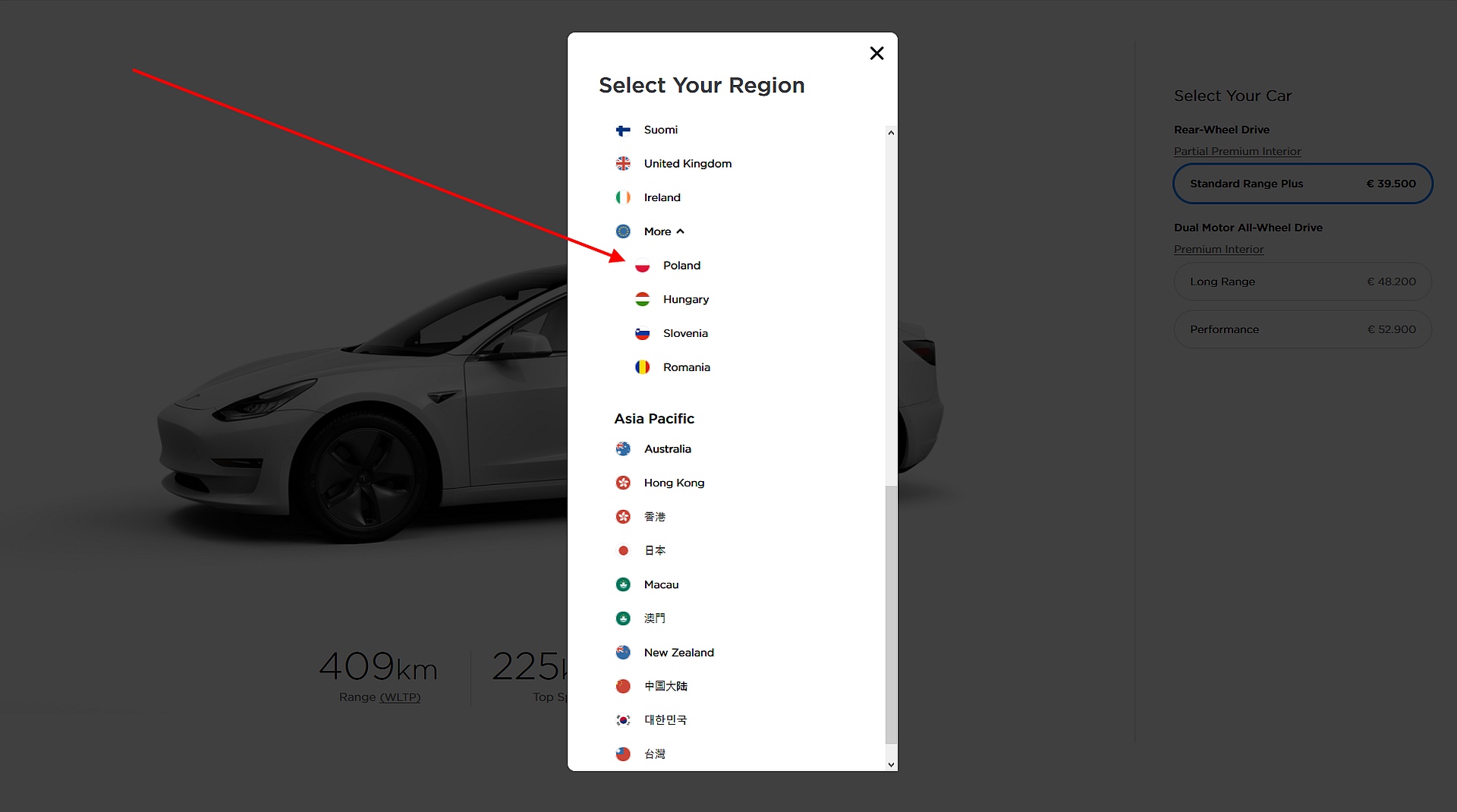Click the Slovenia flag icon
This screenshot has width=1457, height=812.
pos(642,334)
